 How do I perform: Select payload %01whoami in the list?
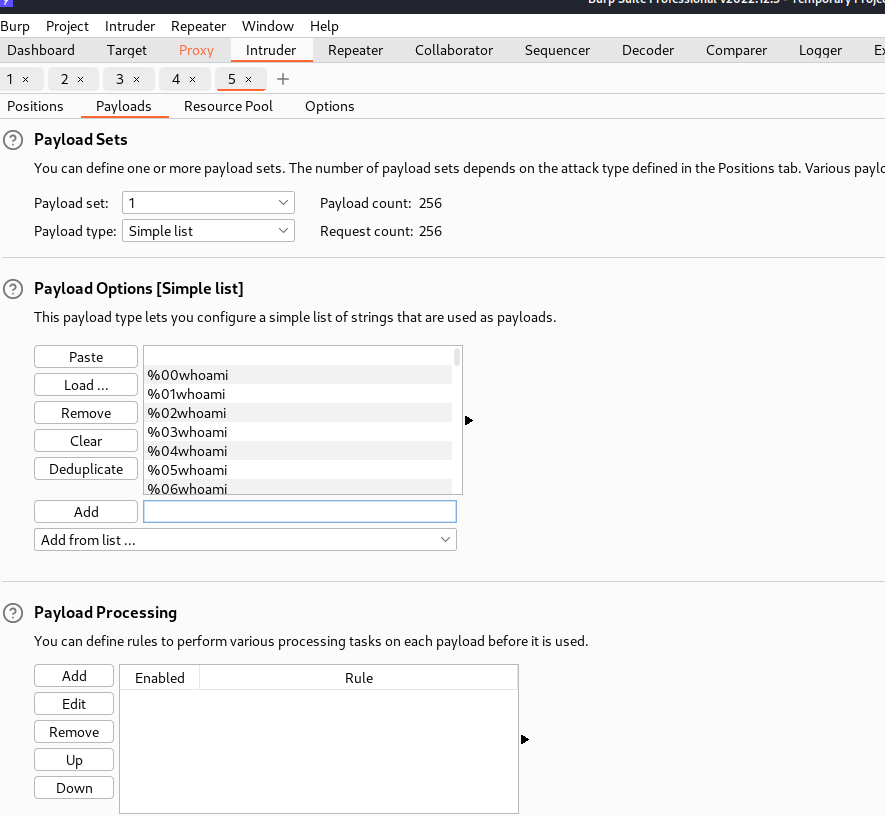click(x=298, y=394)
